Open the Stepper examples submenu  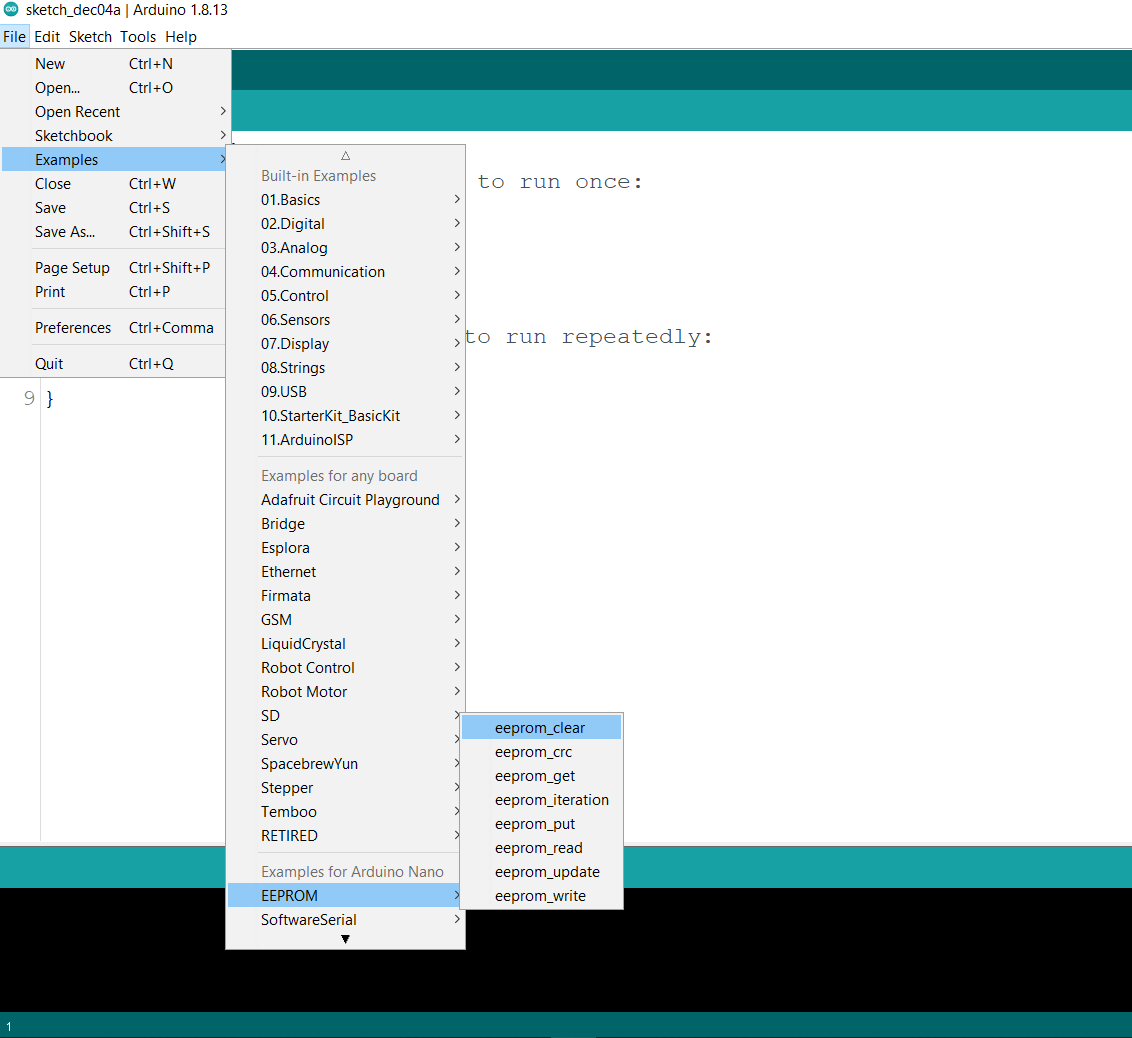pos(345,788)
